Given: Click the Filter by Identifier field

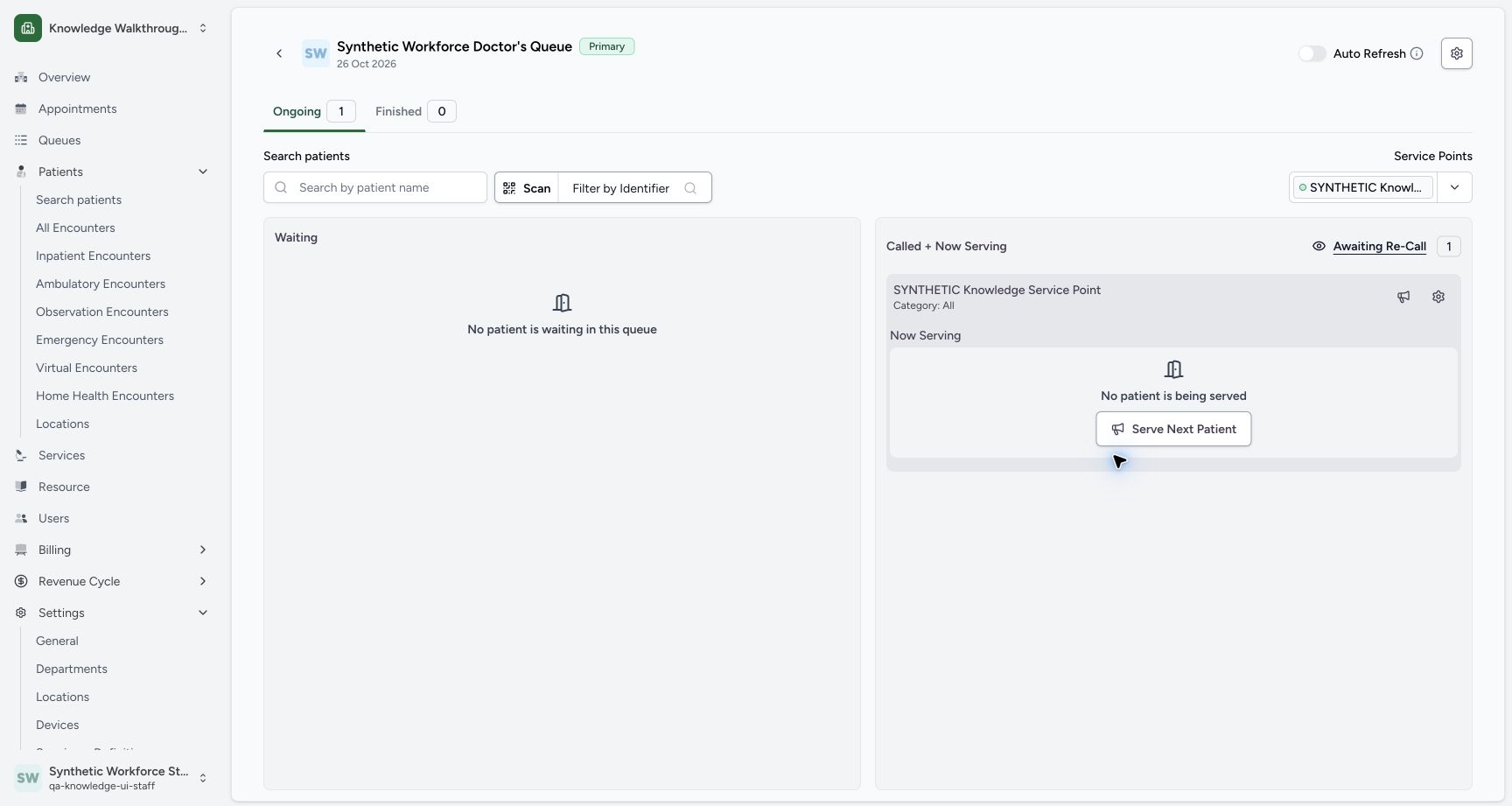Looking at the screenshot, I should (634, 187).
